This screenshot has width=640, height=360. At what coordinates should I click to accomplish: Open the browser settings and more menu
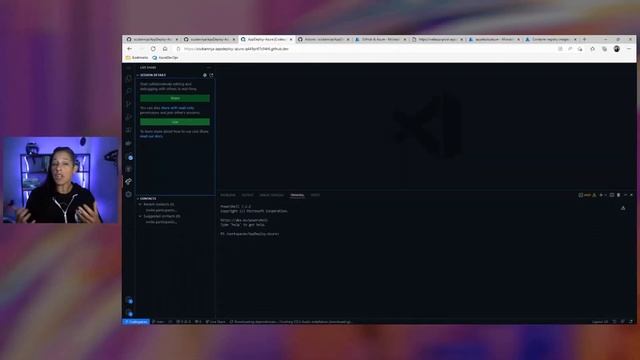(629, 49)
